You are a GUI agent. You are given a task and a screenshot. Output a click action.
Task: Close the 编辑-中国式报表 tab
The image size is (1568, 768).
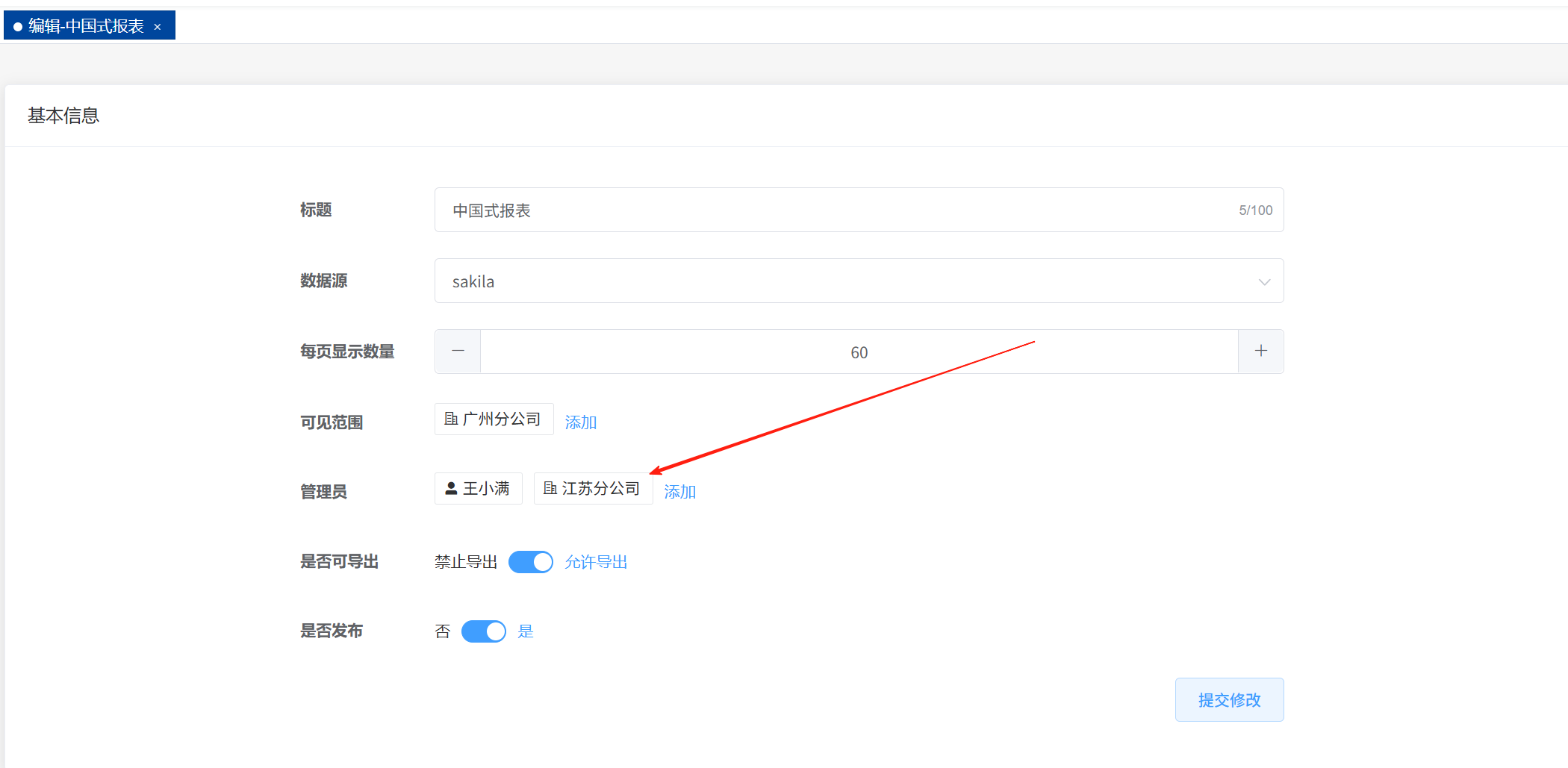(158, 27)
